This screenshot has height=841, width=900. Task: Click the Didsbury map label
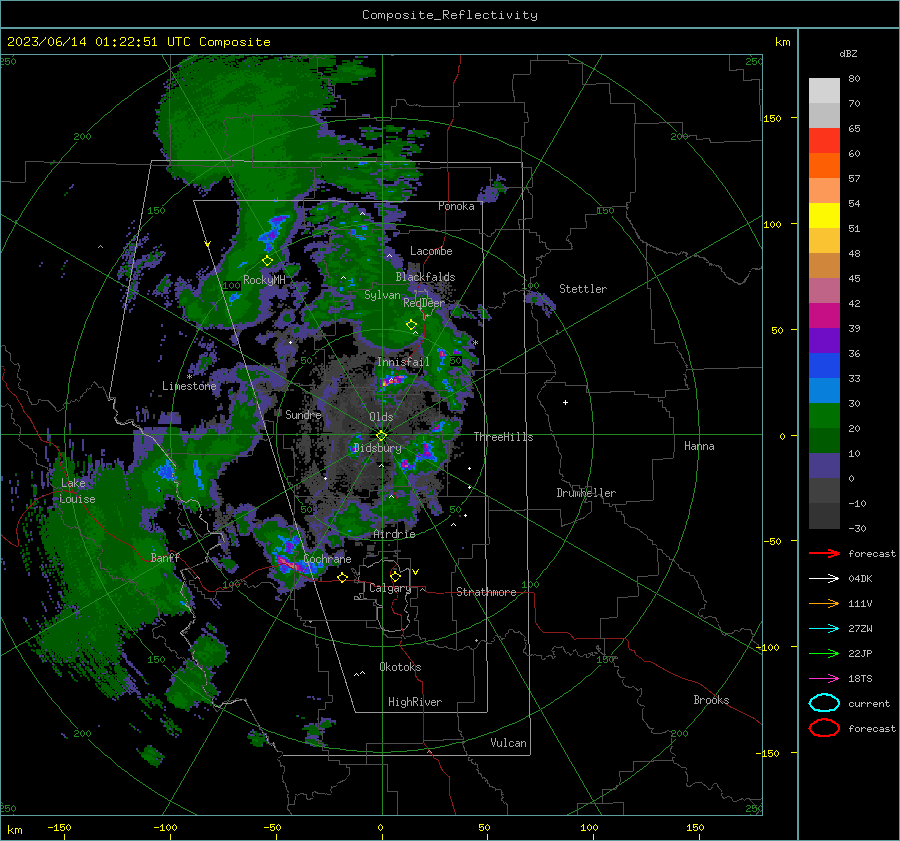click(377, 448)
